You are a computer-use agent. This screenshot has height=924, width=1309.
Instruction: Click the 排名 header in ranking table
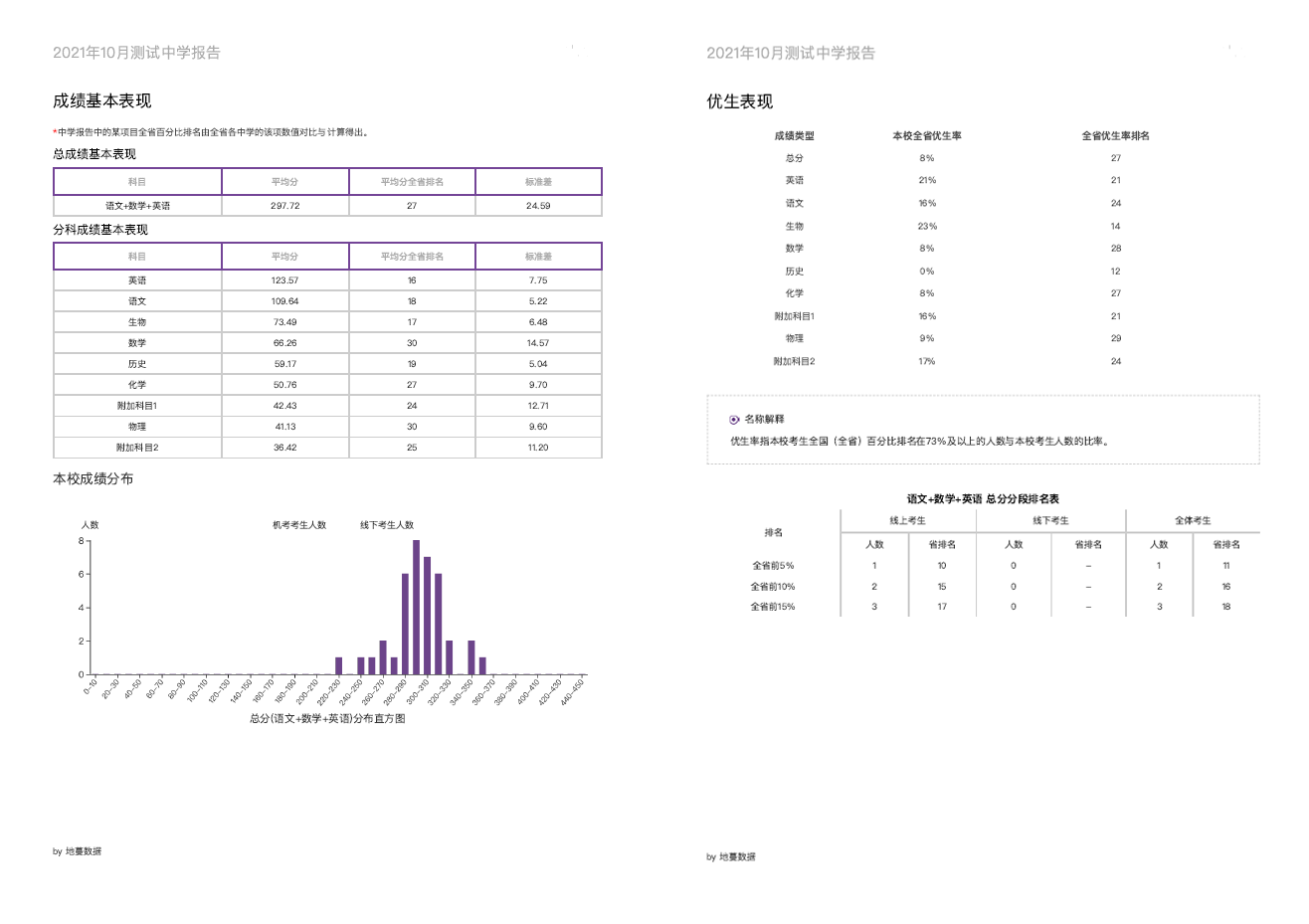click(774, 533)
